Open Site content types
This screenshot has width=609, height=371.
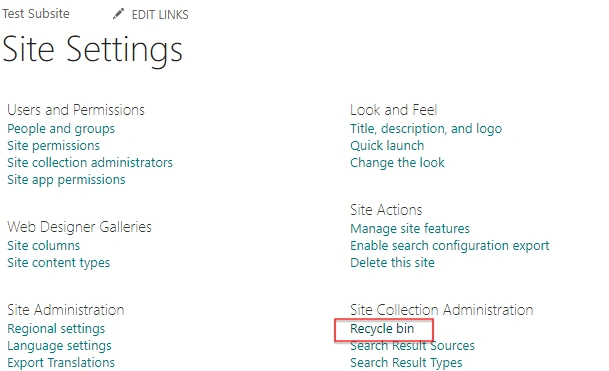pos(59,263)
